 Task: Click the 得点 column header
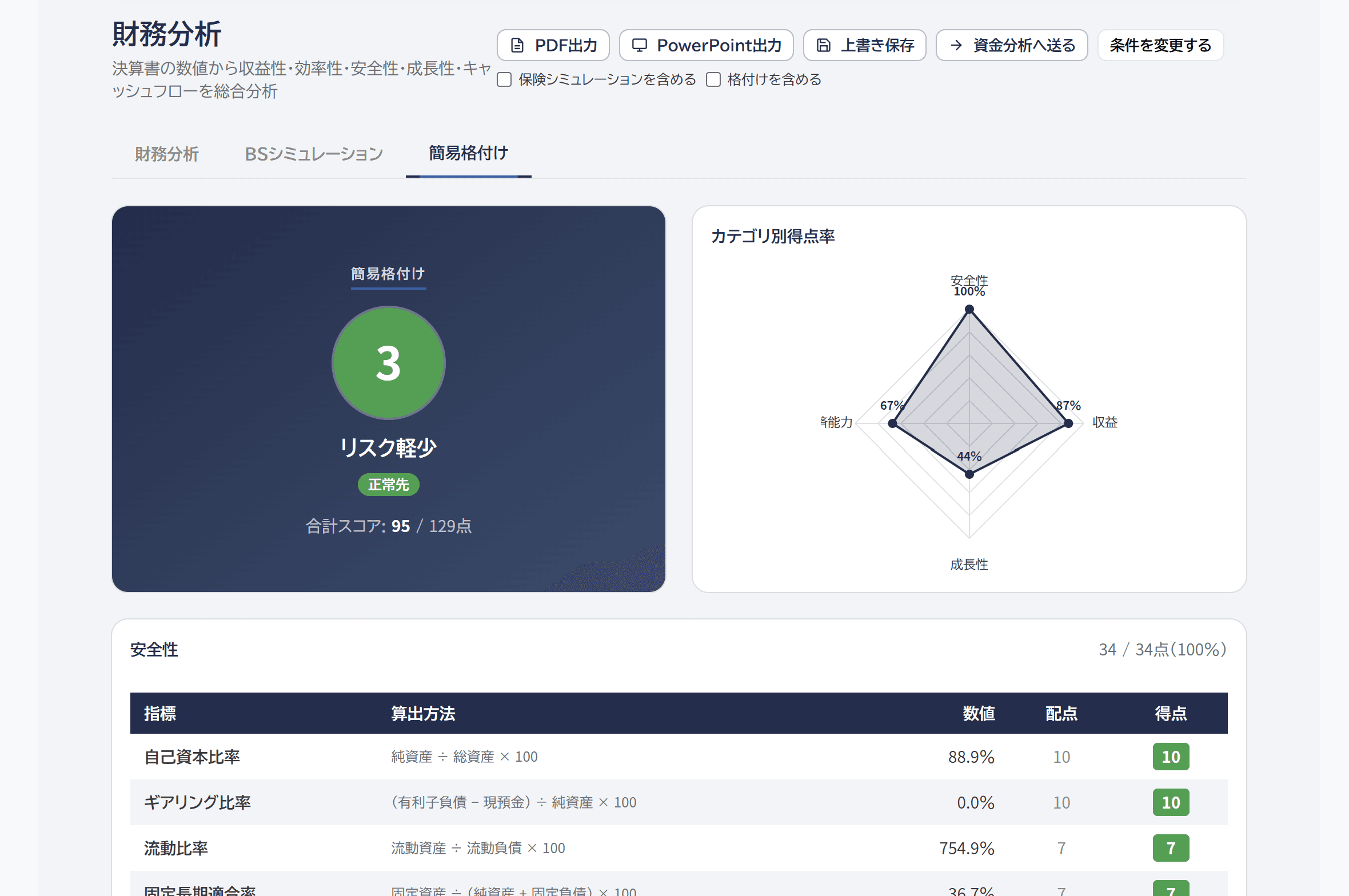click(1171, 713)
